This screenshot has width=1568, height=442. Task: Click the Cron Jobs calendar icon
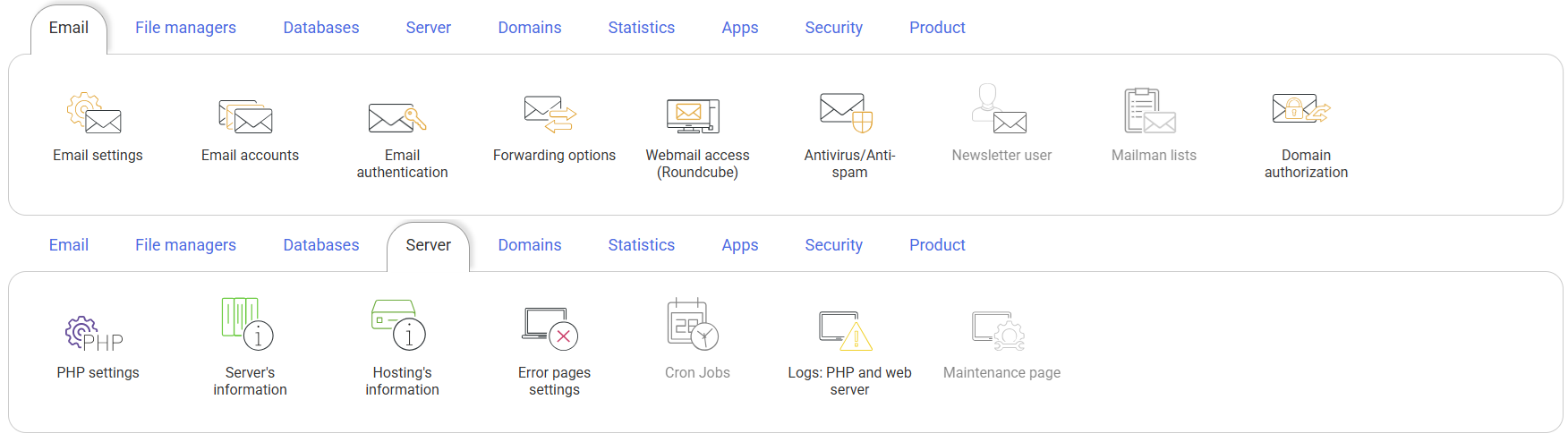[x=694, y=324]
